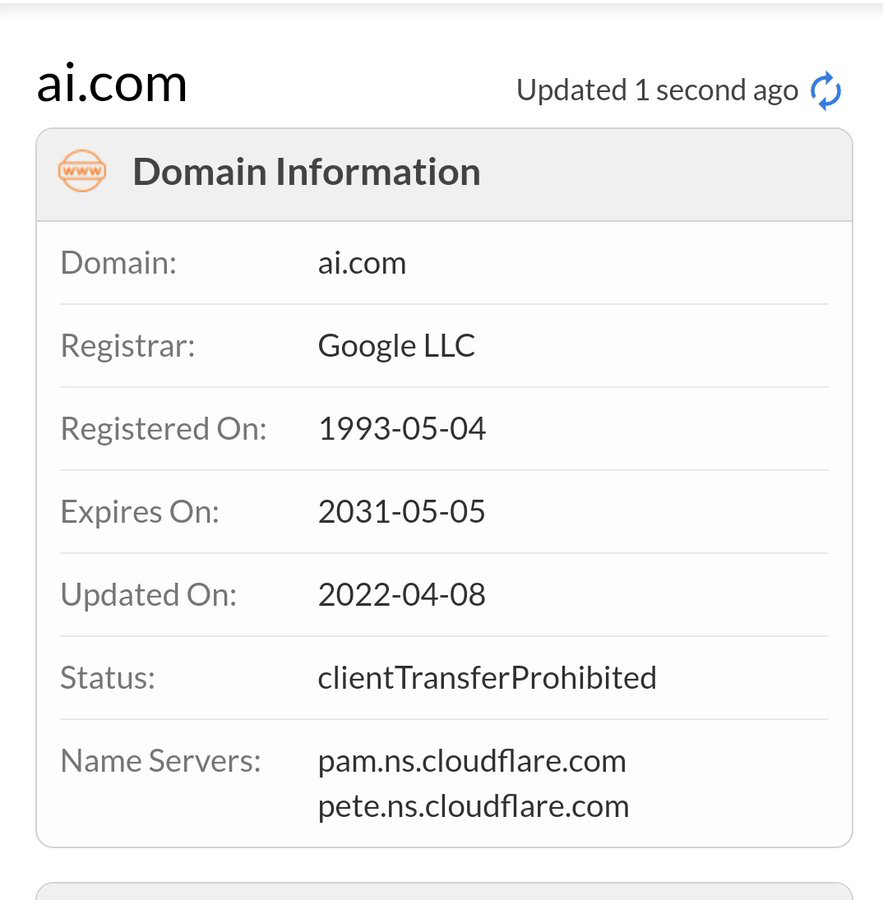Click the pete.ns.cloudflare.com name server

point(473,806)
